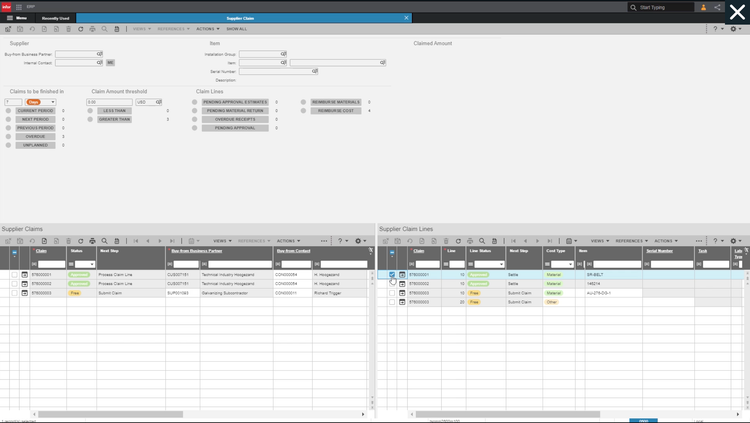The height and width of the screenshot is (423, 750).
Task: Click the Buy-from Business Partner column header link
Action: click(x=197, y=251)
